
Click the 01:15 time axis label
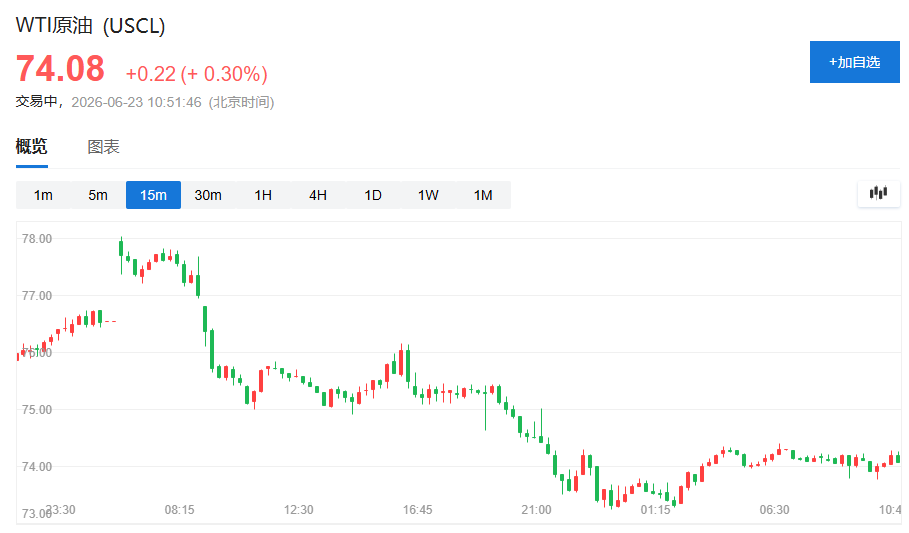point(656,510)
